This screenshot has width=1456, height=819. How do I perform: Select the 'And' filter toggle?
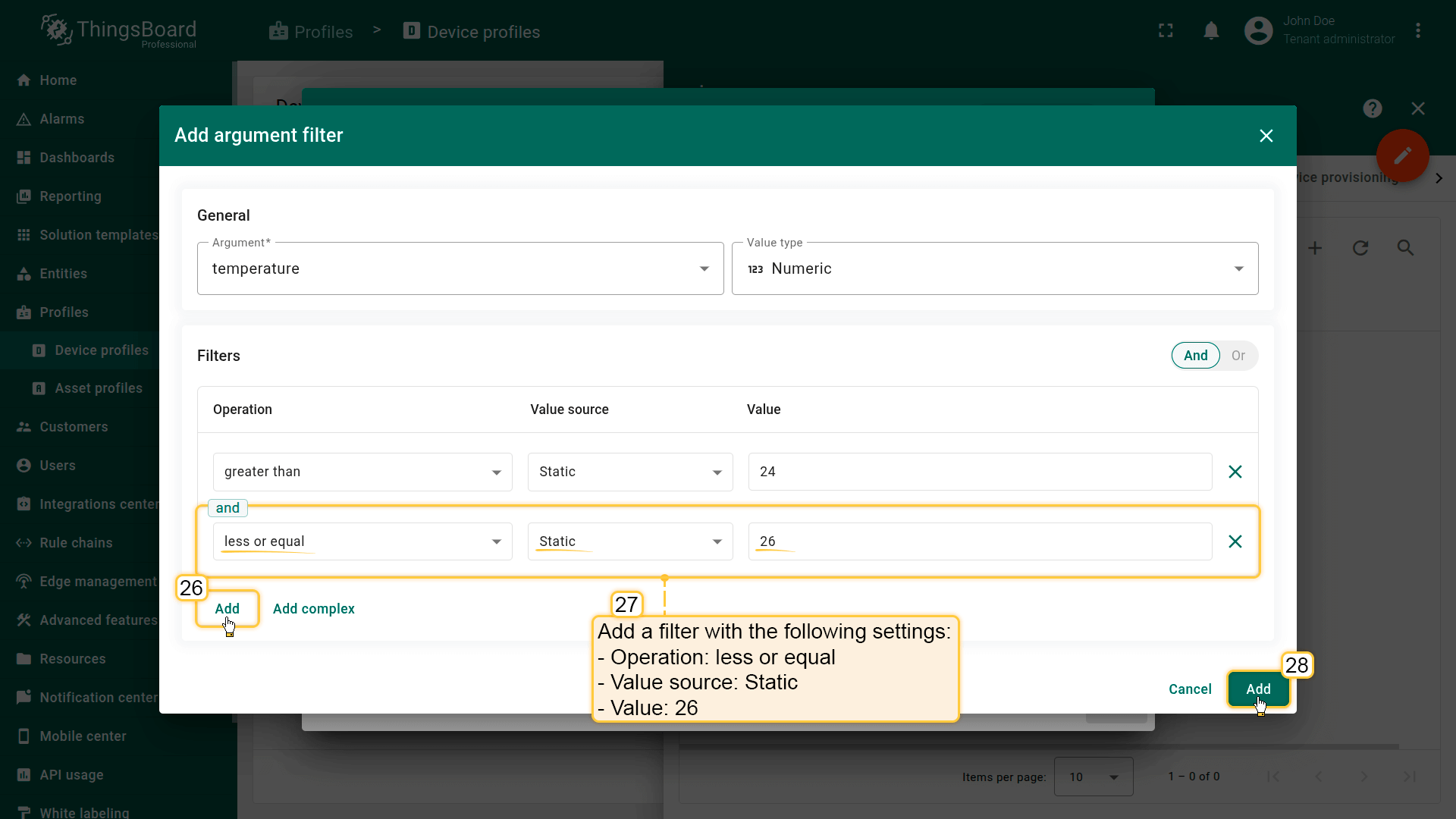point(1195,356)
